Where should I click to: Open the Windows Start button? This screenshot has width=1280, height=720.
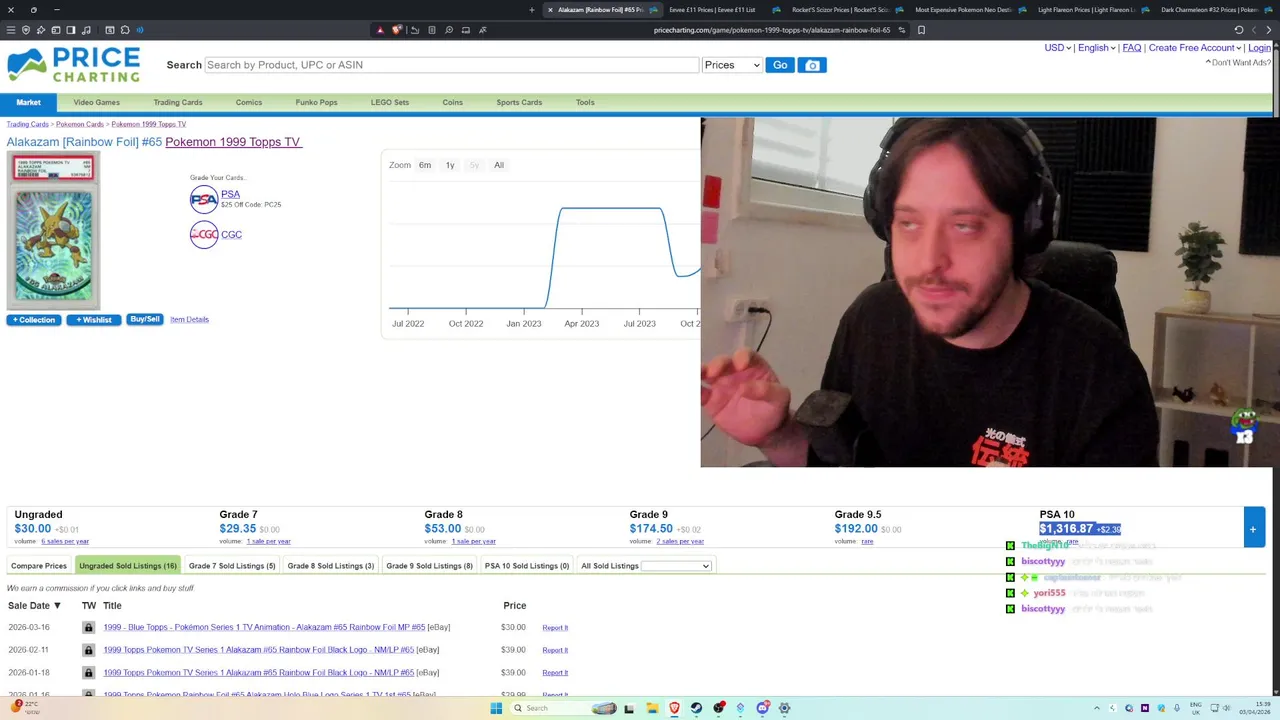pyautogui.click(x=496, y=708)
